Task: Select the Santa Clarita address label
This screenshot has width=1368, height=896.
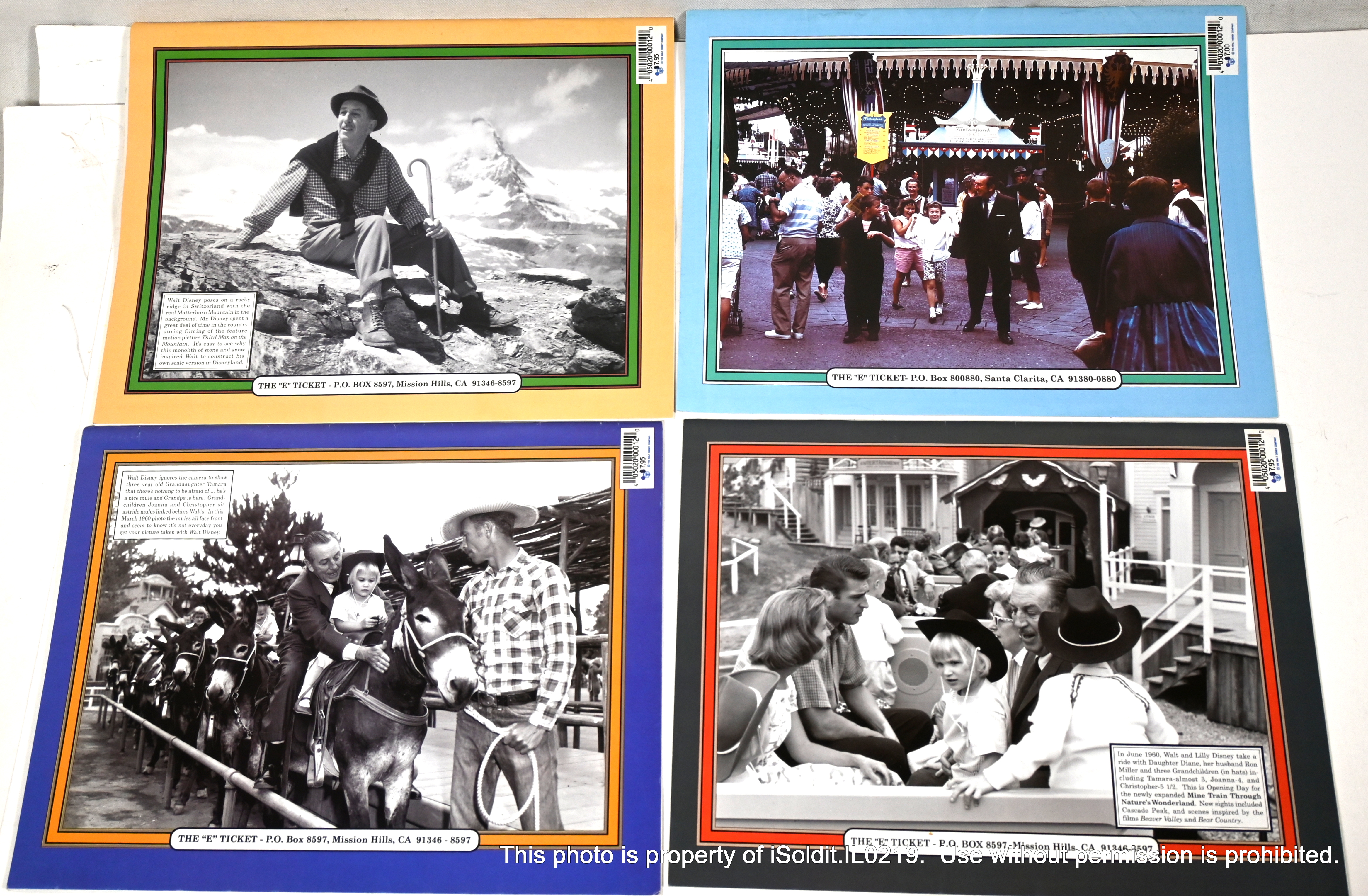Action: 973,378
